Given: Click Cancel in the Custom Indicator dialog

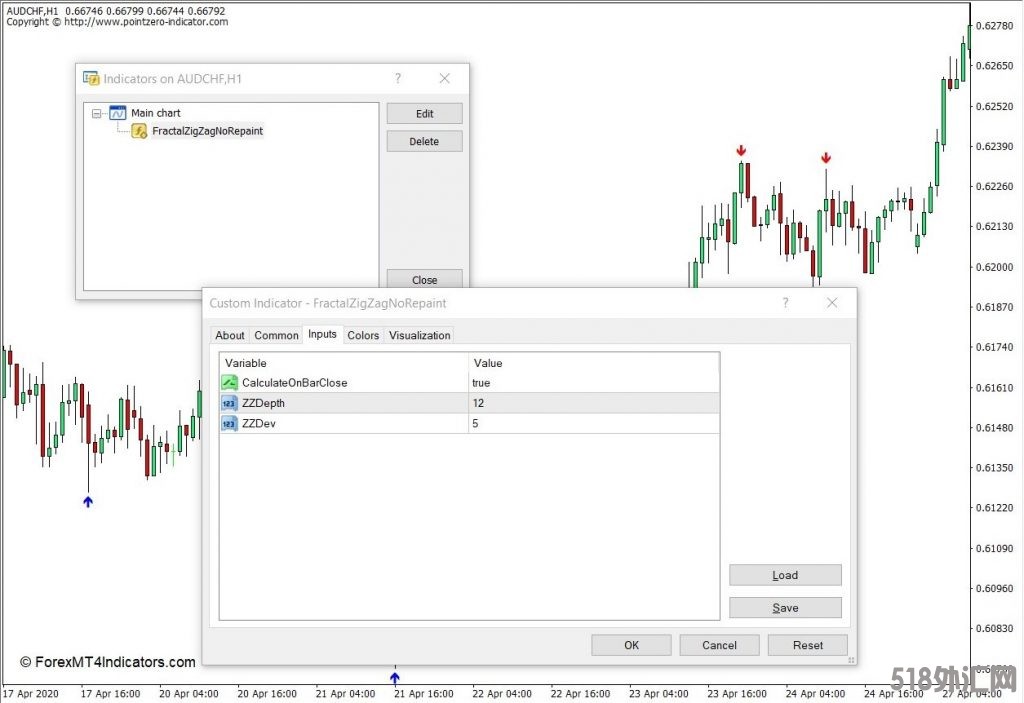Looking at the screenshot, I should [720, 645].
